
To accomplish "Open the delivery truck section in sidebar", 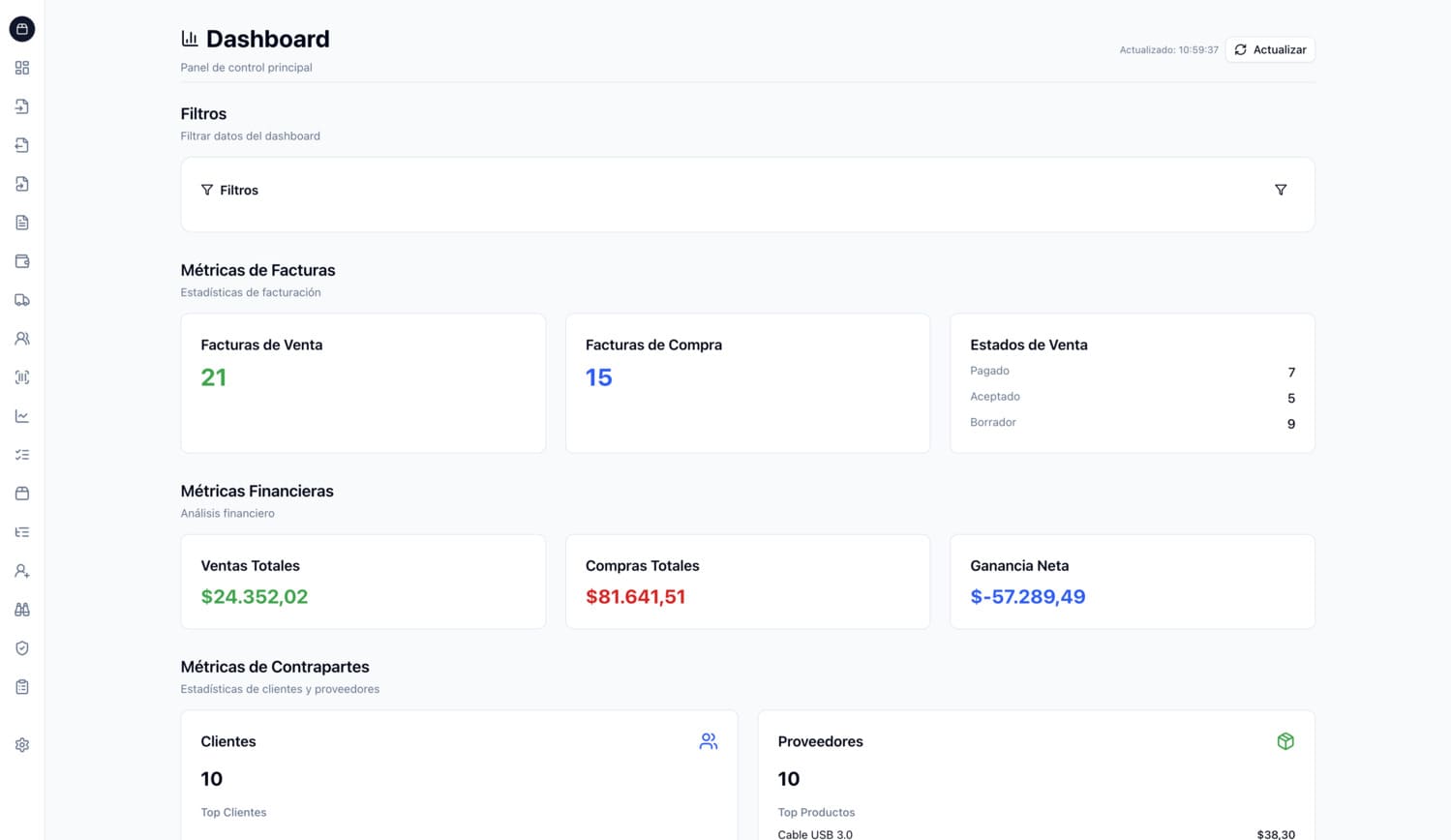I will 22,300.
